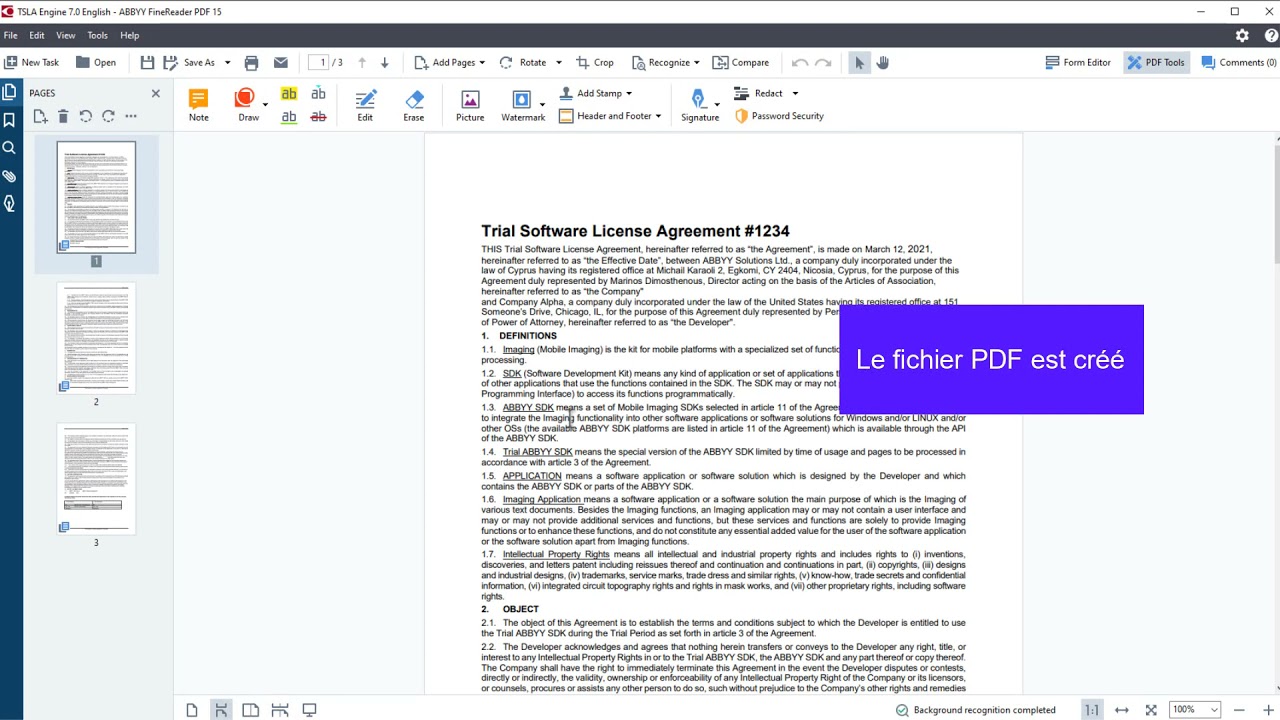1280x720 pixels.
Task: Open the zoom level 100% combo box
Action: (1195, 709)
